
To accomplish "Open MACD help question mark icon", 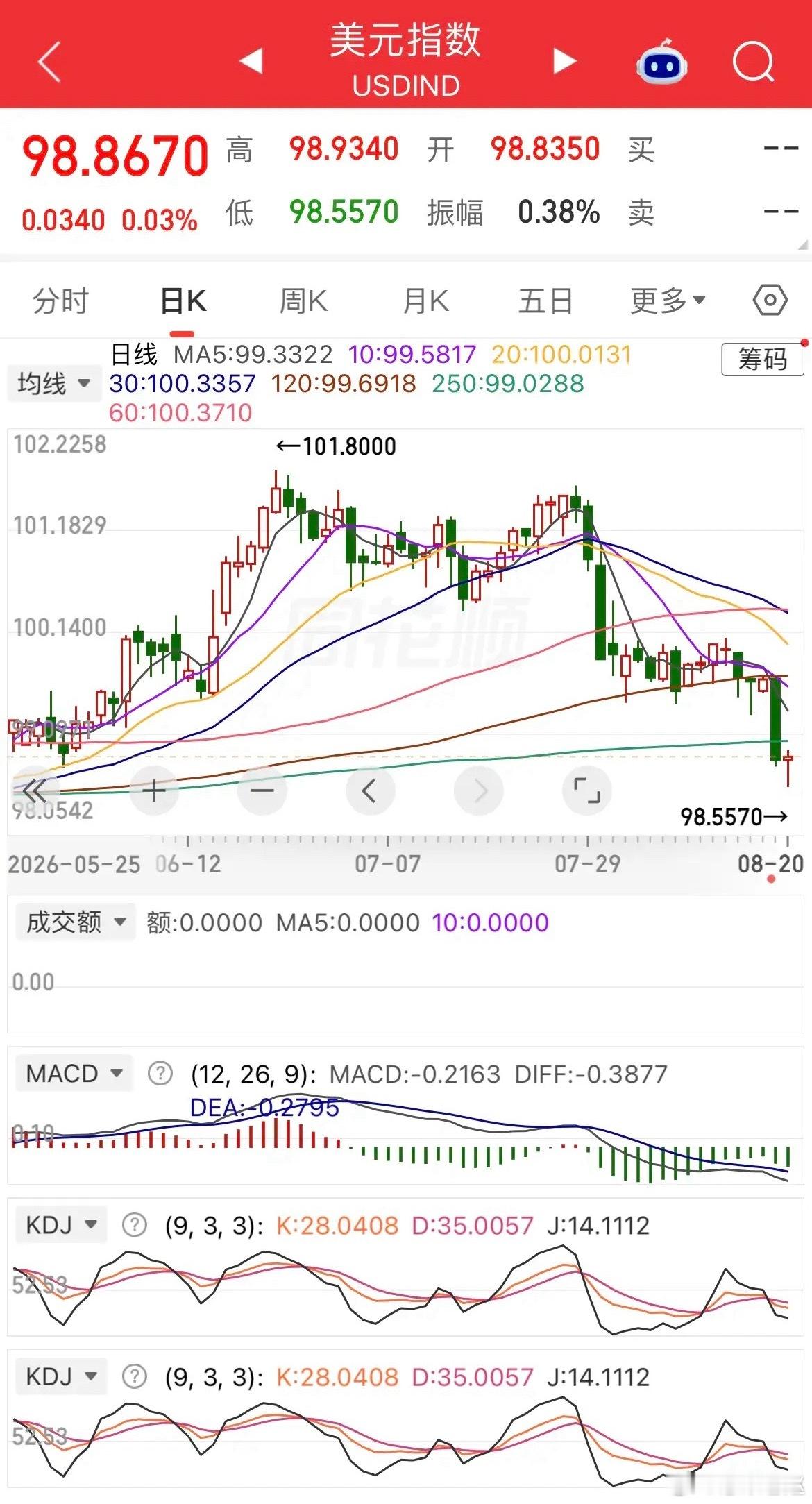I will [x=160, y=1074].
